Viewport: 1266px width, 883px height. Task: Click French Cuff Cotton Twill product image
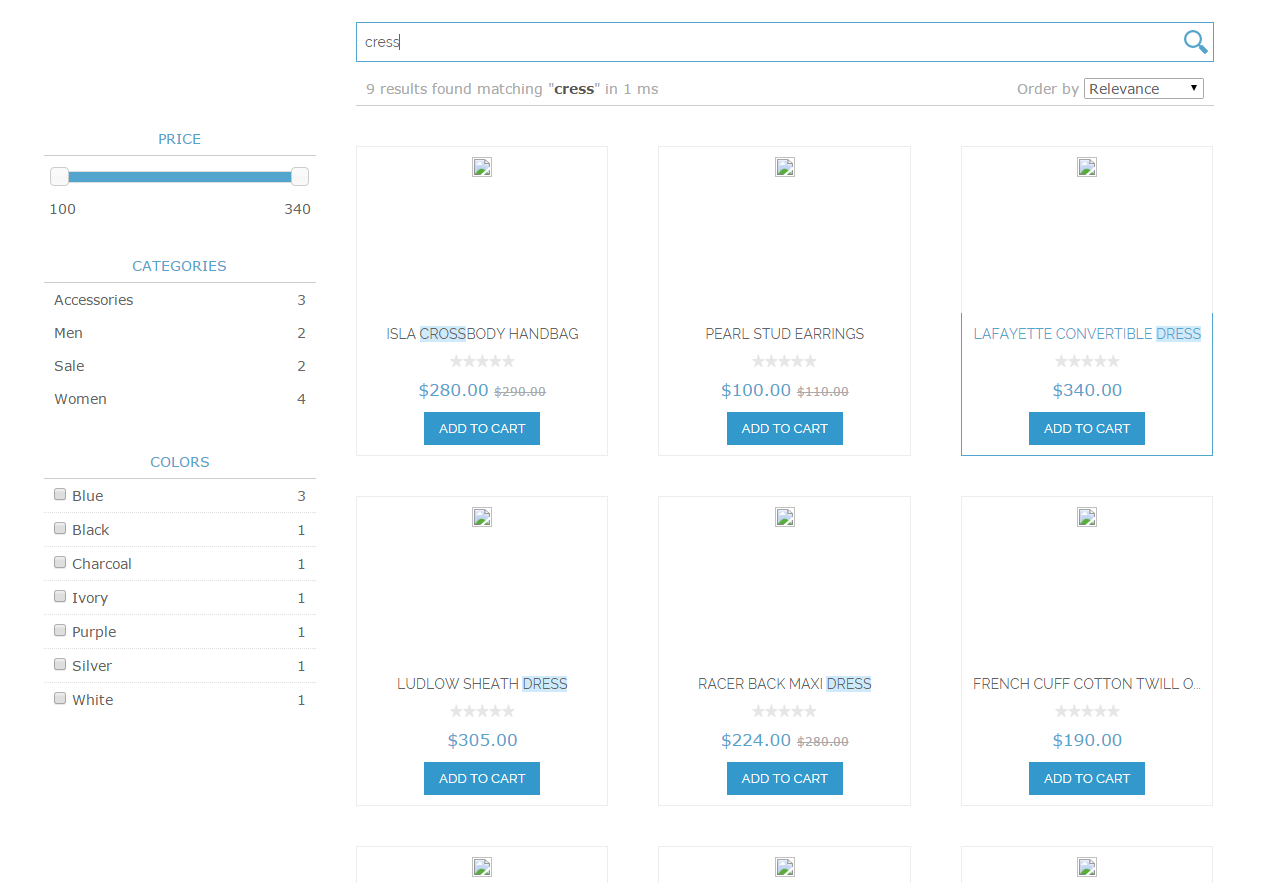pyautogui.click(x=1087, y=517)
